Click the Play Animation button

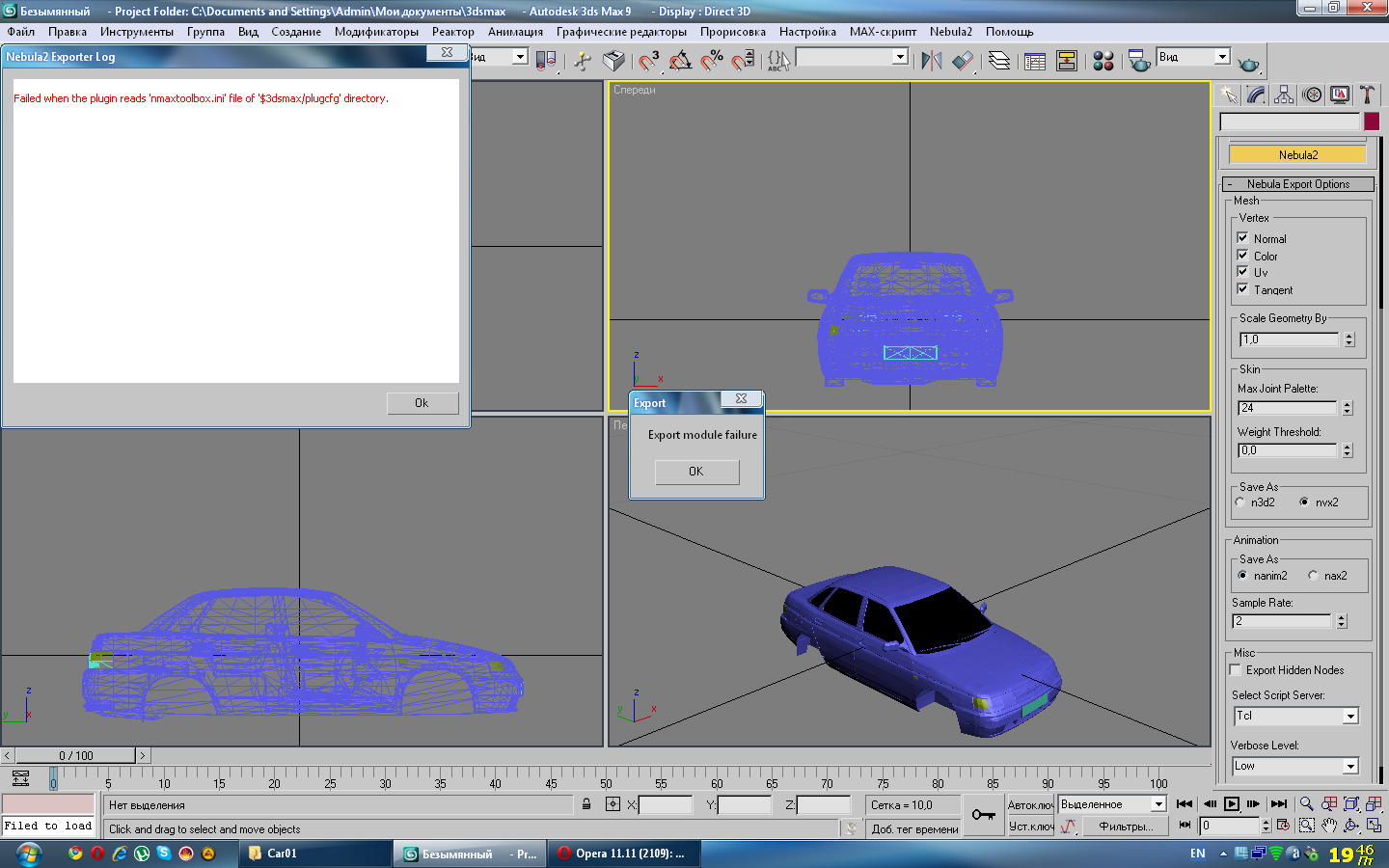coord(1232,804)
